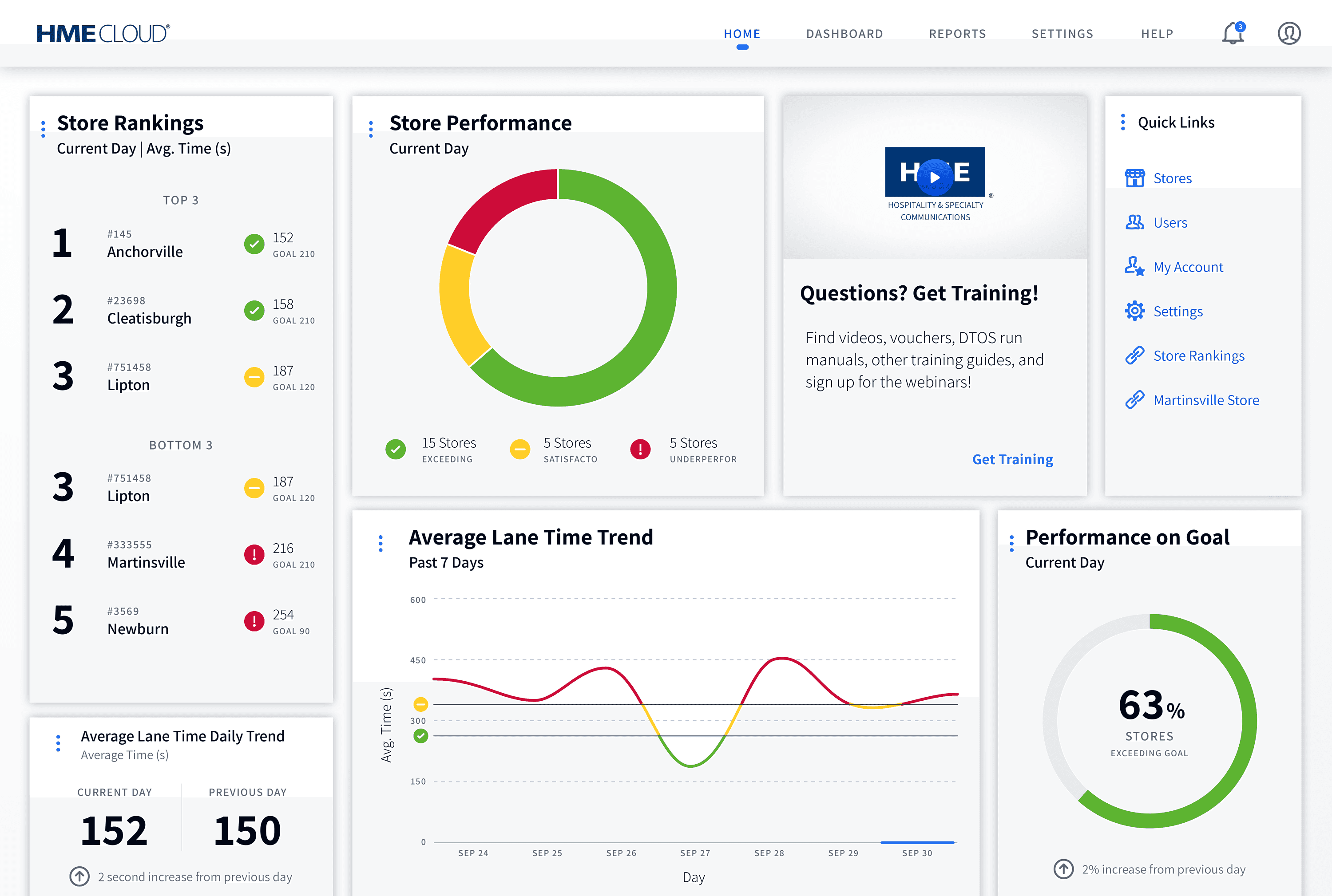Open the notifications bell icon

(1233, 34)
